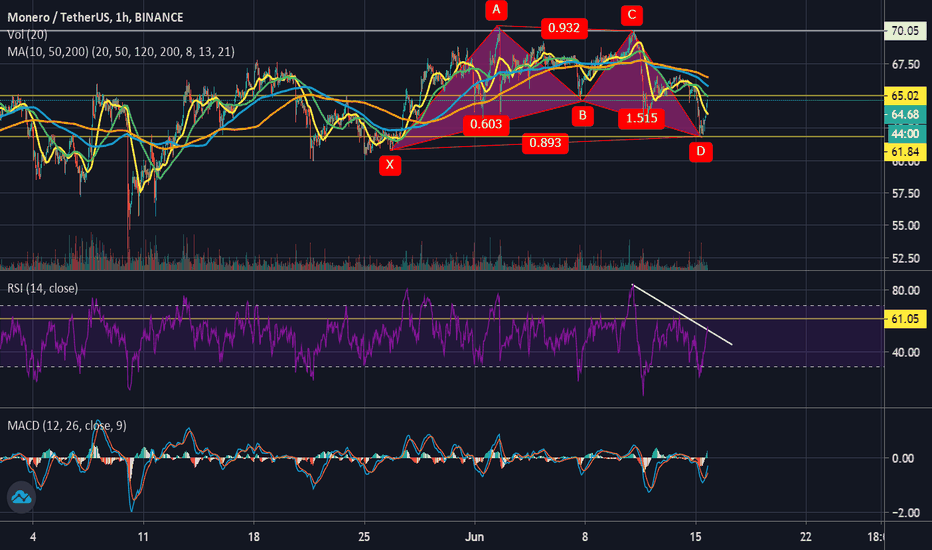Click the 0.603 ratio label
Viewport: 932px width, 550px height.
click(486, 124)
